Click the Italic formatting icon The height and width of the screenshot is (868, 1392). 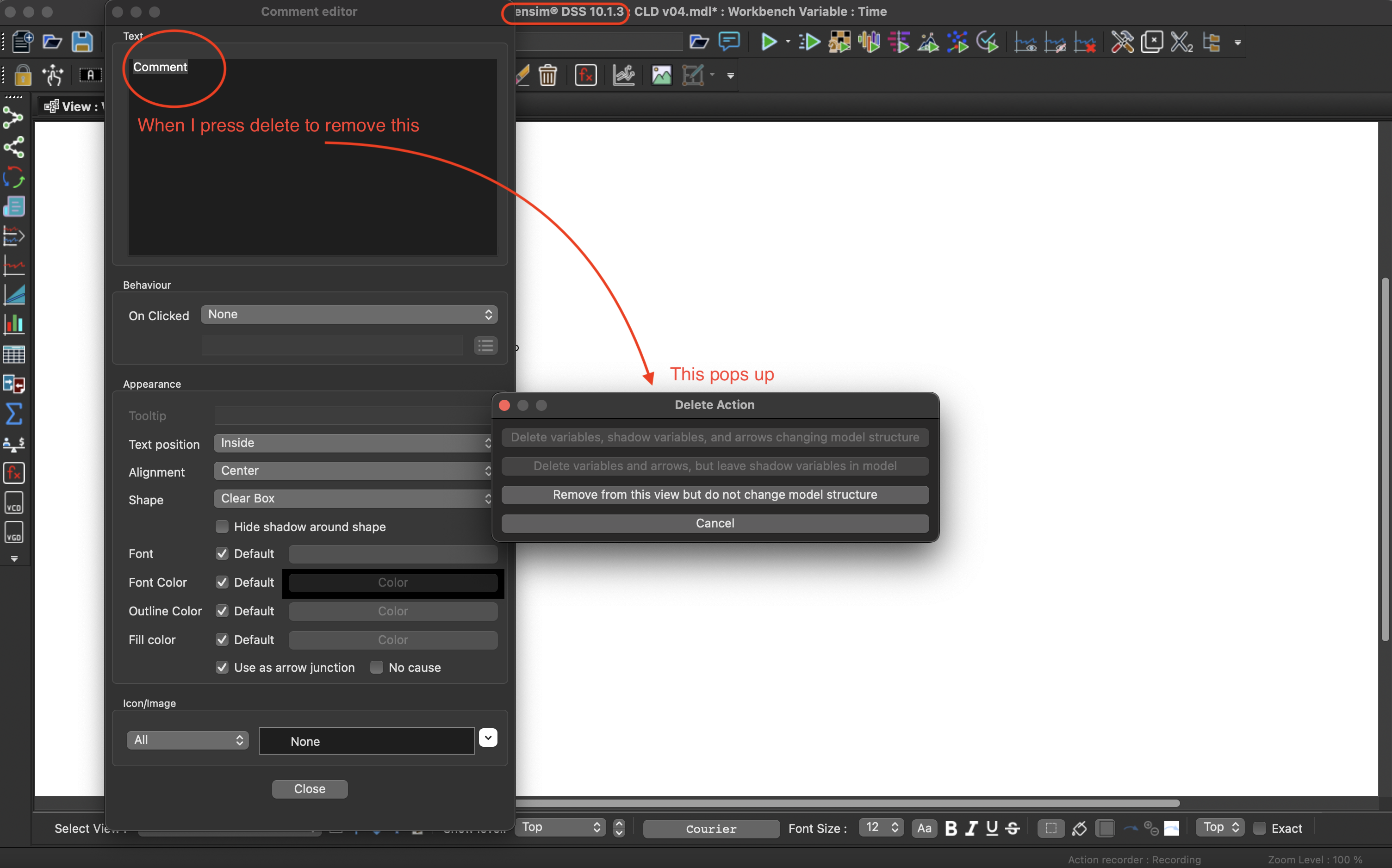click(x=971, y=828)
